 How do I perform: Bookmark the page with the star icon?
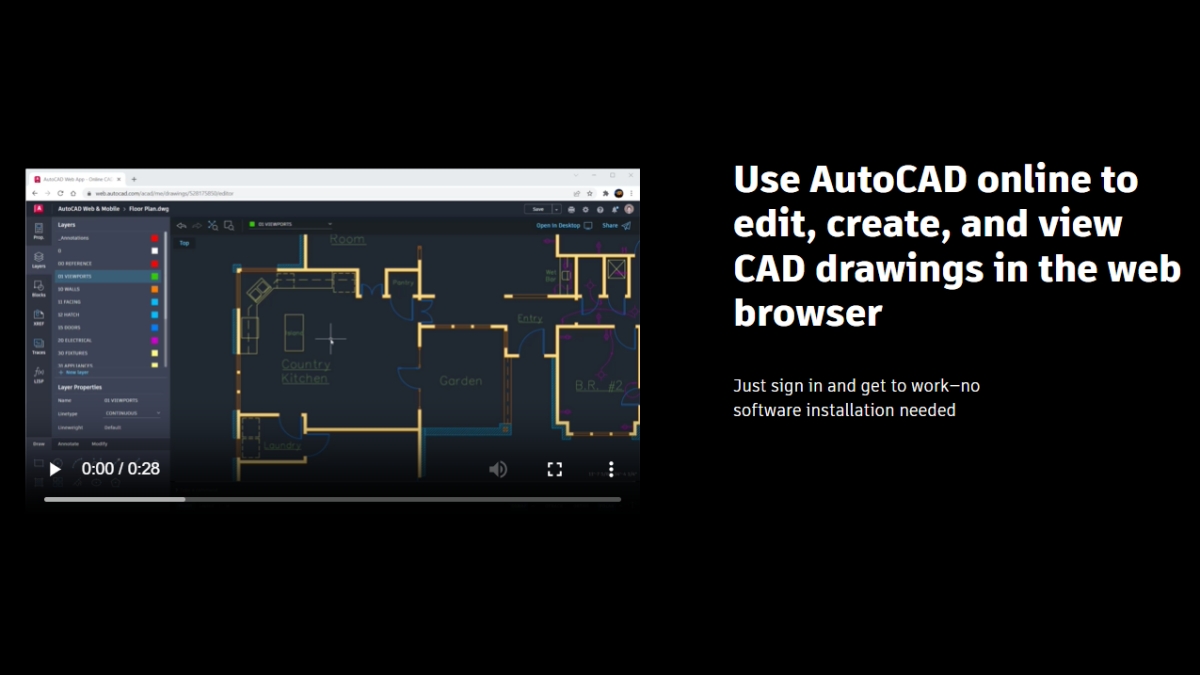tap(590, 193)
